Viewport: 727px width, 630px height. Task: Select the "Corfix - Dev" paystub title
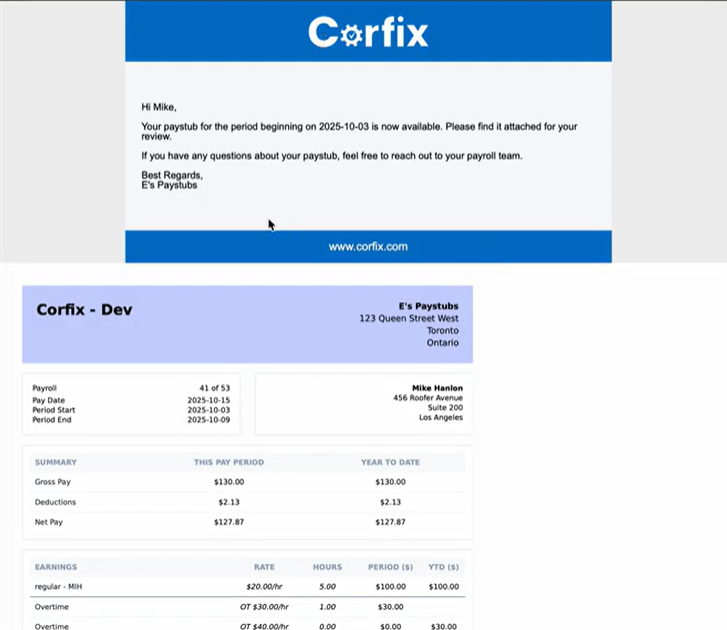[84, 309]
